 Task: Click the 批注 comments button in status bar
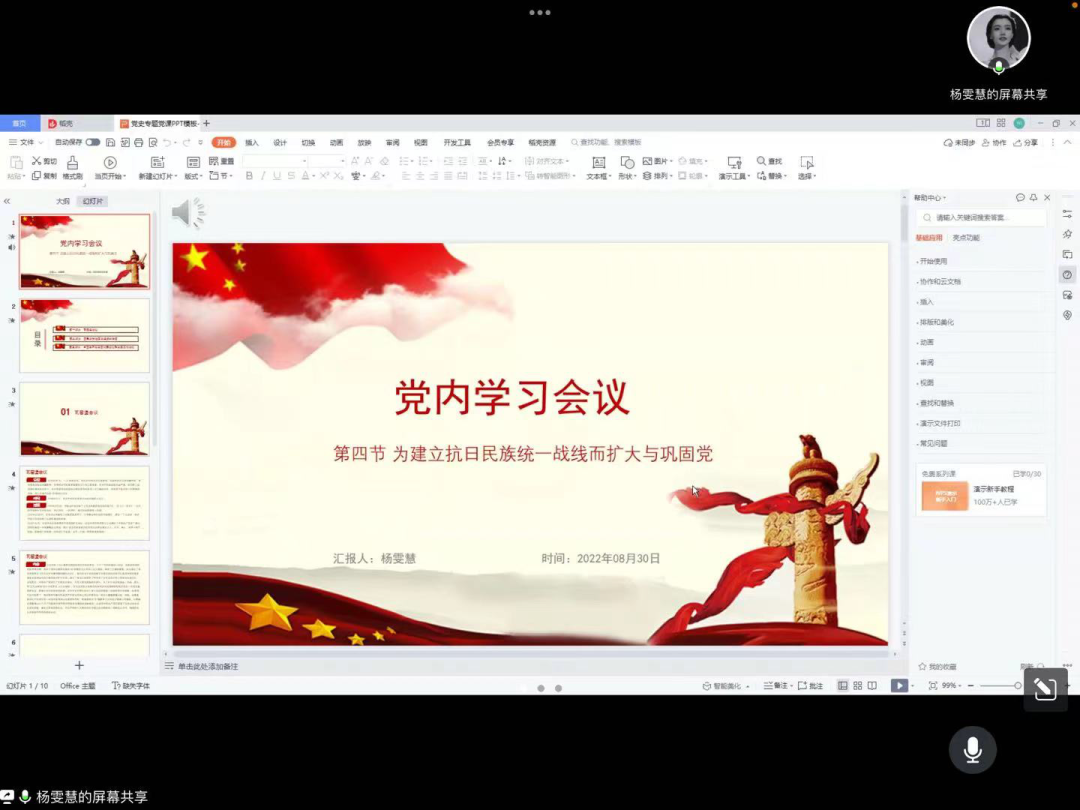pyautogui.click(x=811, y=686)
